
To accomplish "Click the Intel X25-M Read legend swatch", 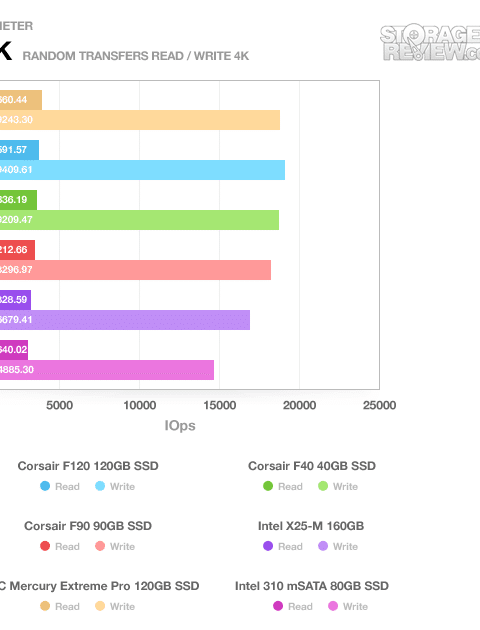I will coord(268,546).
